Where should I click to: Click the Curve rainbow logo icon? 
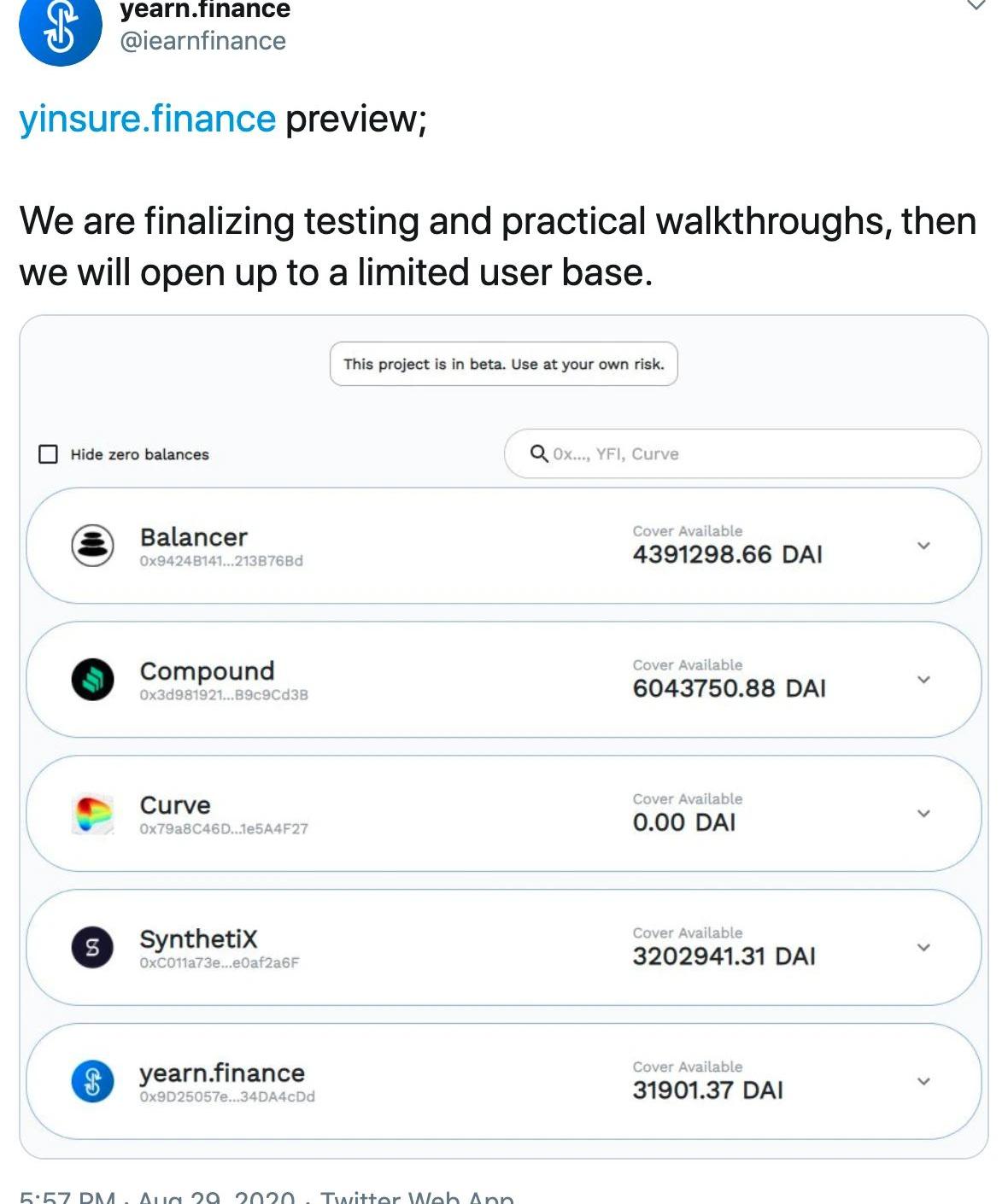(92, 814)
